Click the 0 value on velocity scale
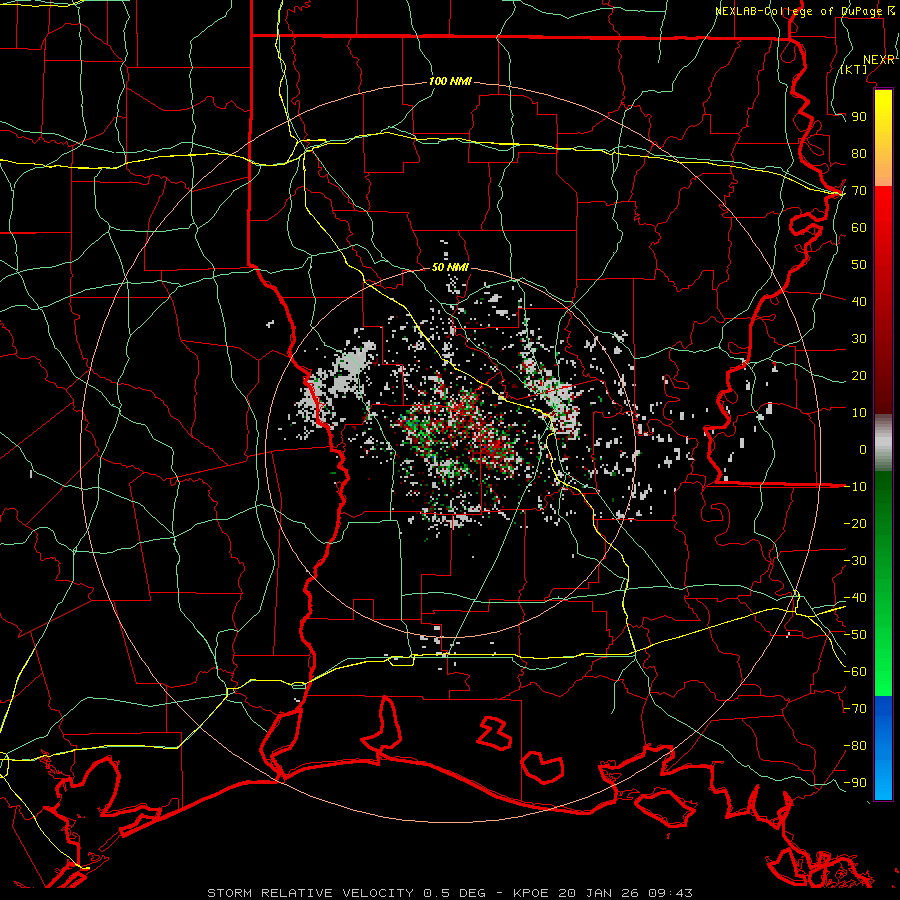The height and width of the screenshot is (900, 900). [x=863, y=450]
